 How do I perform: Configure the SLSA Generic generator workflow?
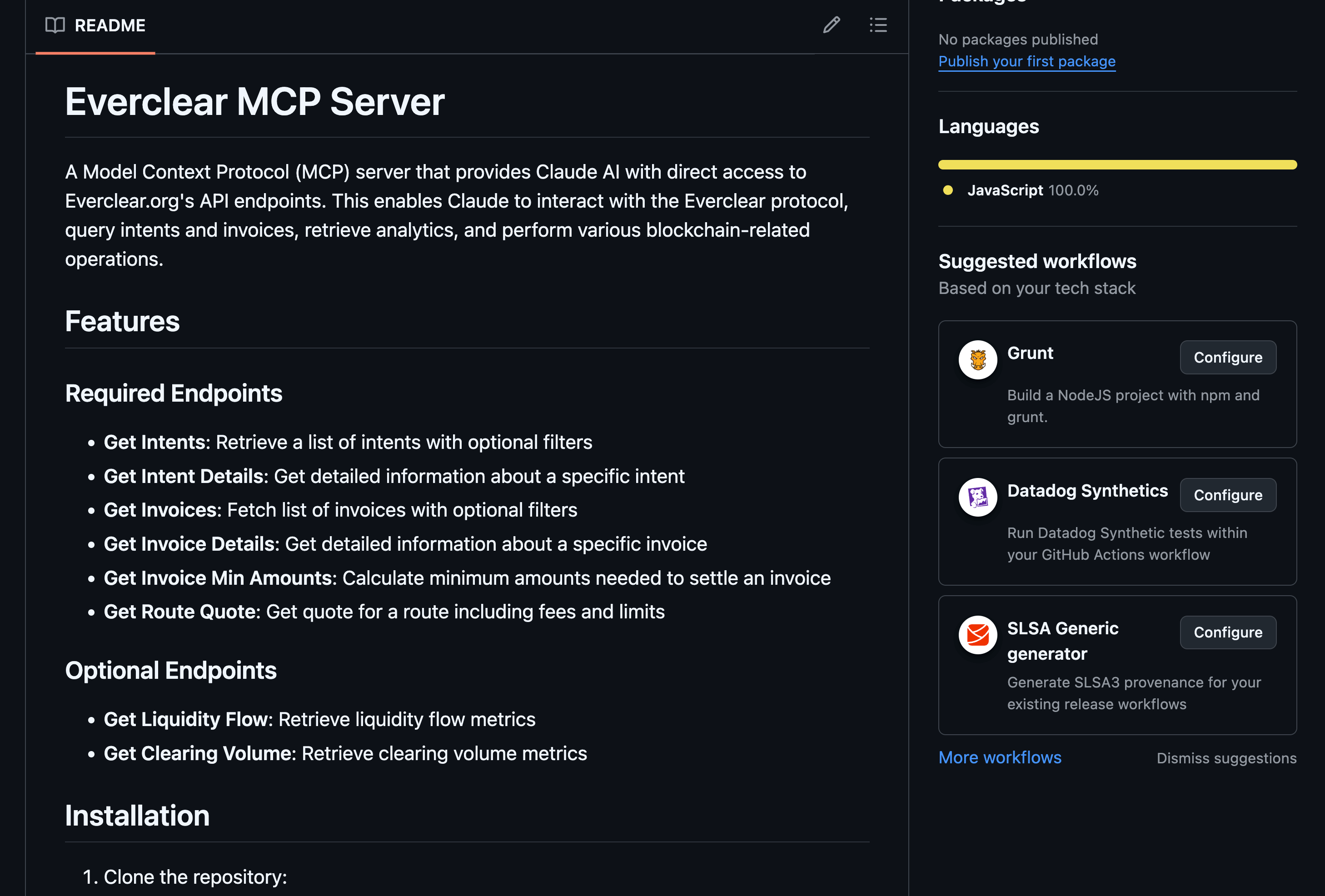[x=1227, y=632]
